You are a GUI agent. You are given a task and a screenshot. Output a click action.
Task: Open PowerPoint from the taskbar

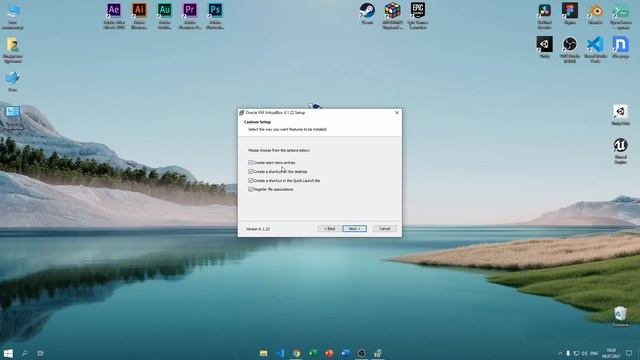pyautogui.click(x=329, y=353)
